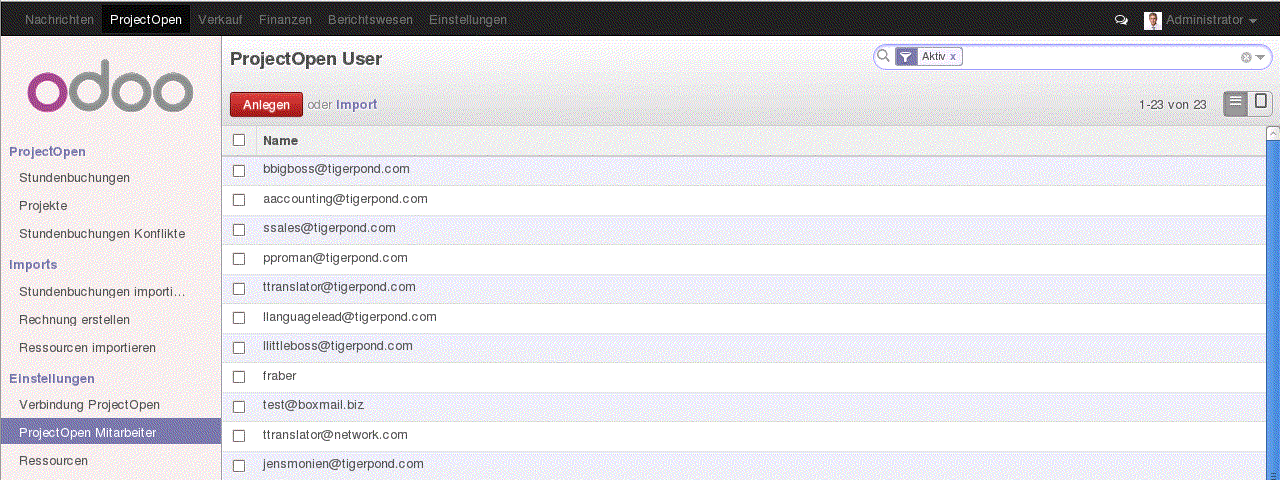Screen dimensions: 1280x480
Task: Click the Einstellungen sidebar section header
Action: click(52, 379)
